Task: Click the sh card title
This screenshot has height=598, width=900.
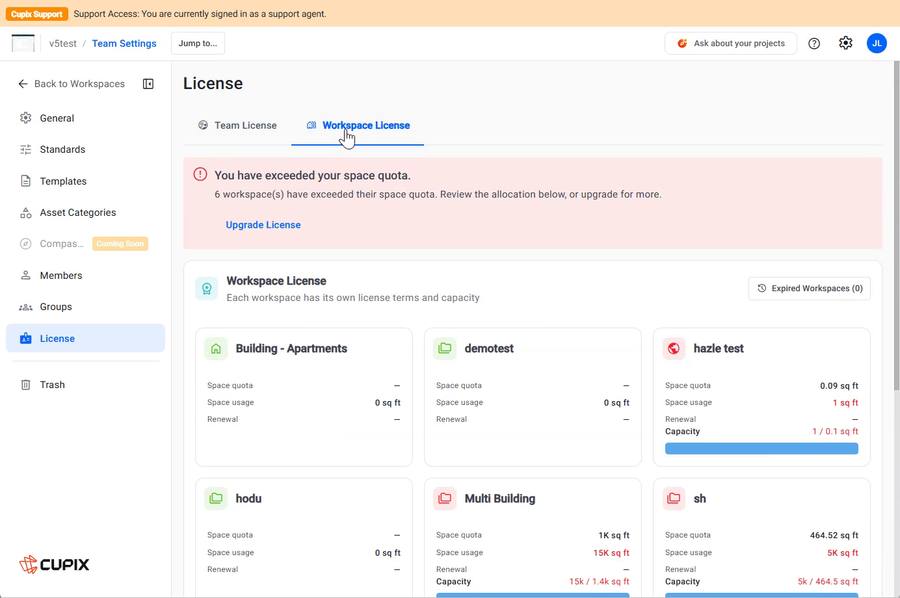Action: [700, 498]
